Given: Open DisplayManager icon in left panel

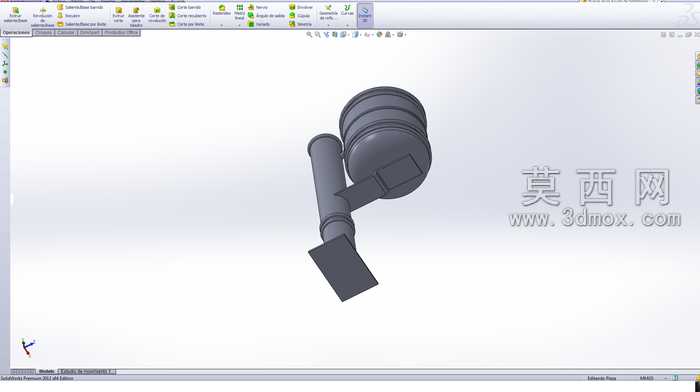Looking at the screenshot, I should click(x=5, y=81).
